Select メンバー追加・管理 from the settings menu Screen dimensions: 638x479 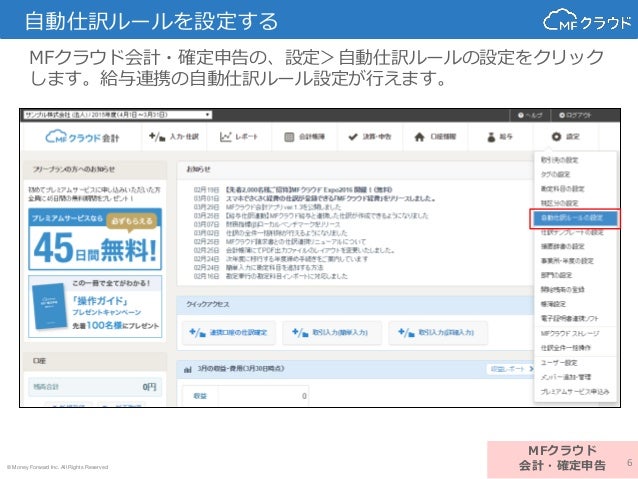tap(566, 377)
